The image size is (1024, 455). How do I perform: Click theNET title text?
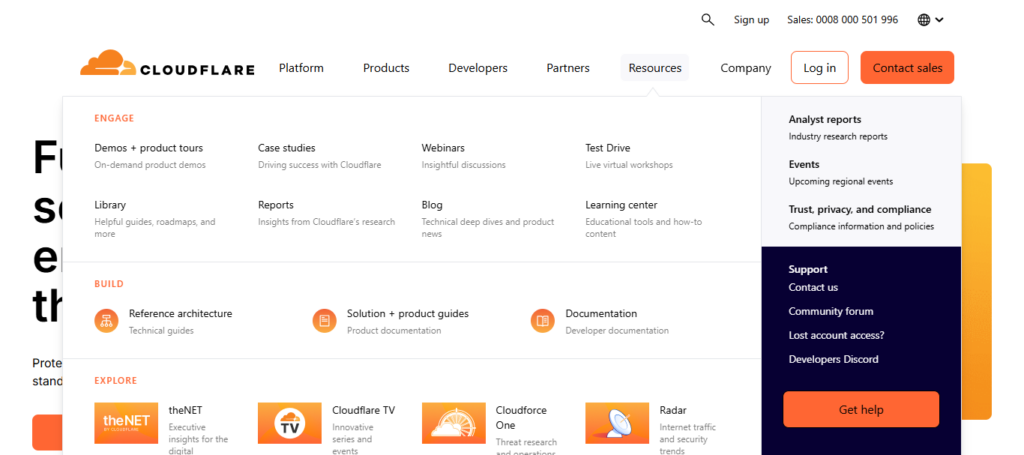point(185,411)
